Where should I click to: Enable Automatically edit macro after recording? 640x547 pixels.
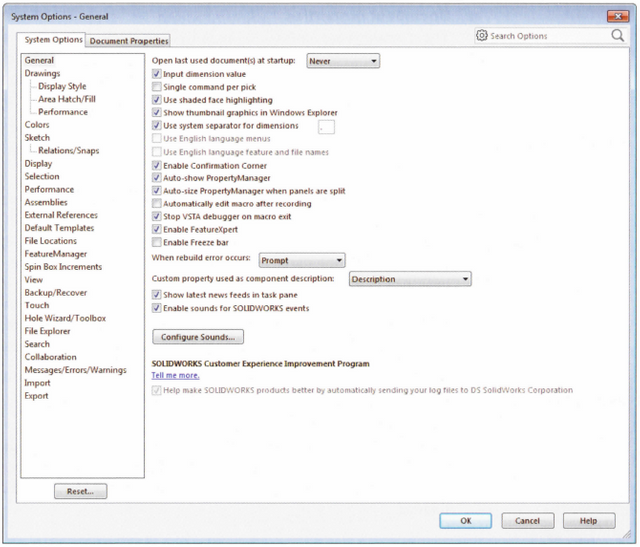157,203
